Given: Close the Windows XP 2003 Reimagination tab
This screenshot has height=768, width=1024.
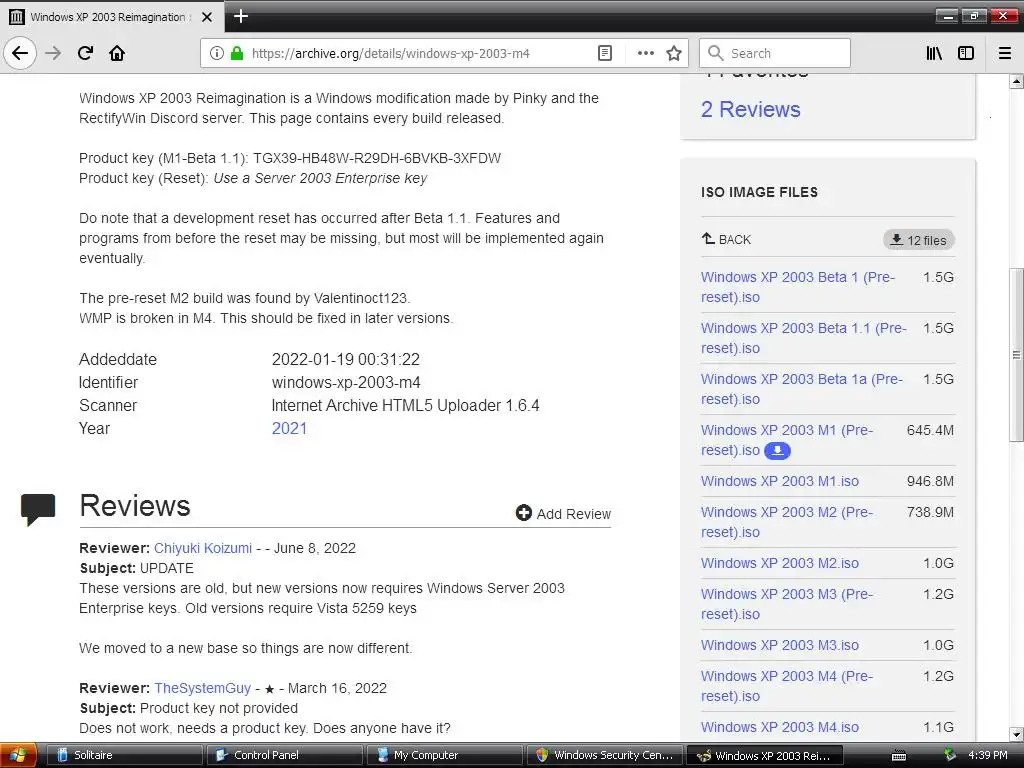Looking at the screenshot, I should coord(207,17).
